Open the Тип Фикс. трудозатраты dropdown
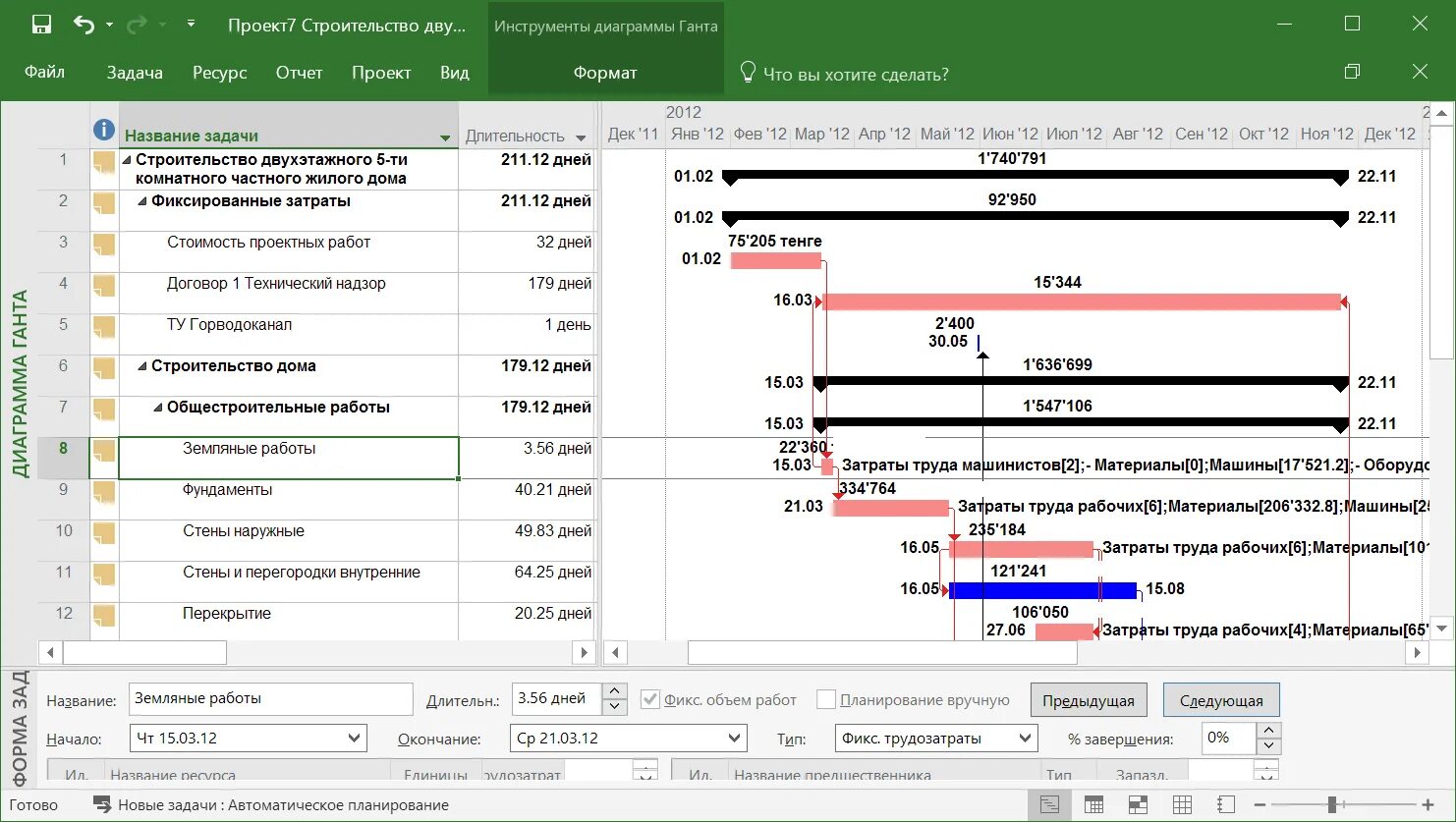This screenshot has width=1456, height=822. tap(1025, 738)
